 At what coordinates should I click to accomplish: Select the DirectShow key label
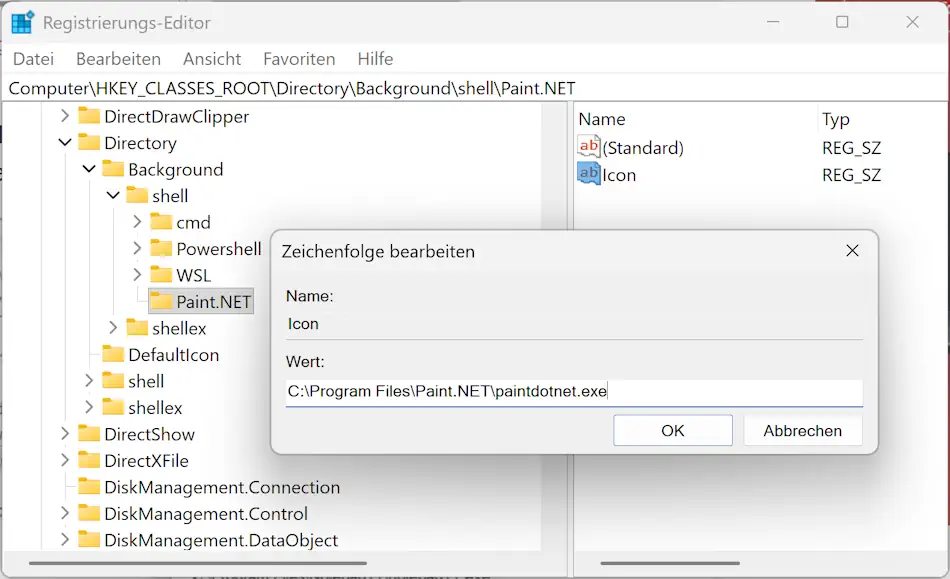click(x=149, y=434)
